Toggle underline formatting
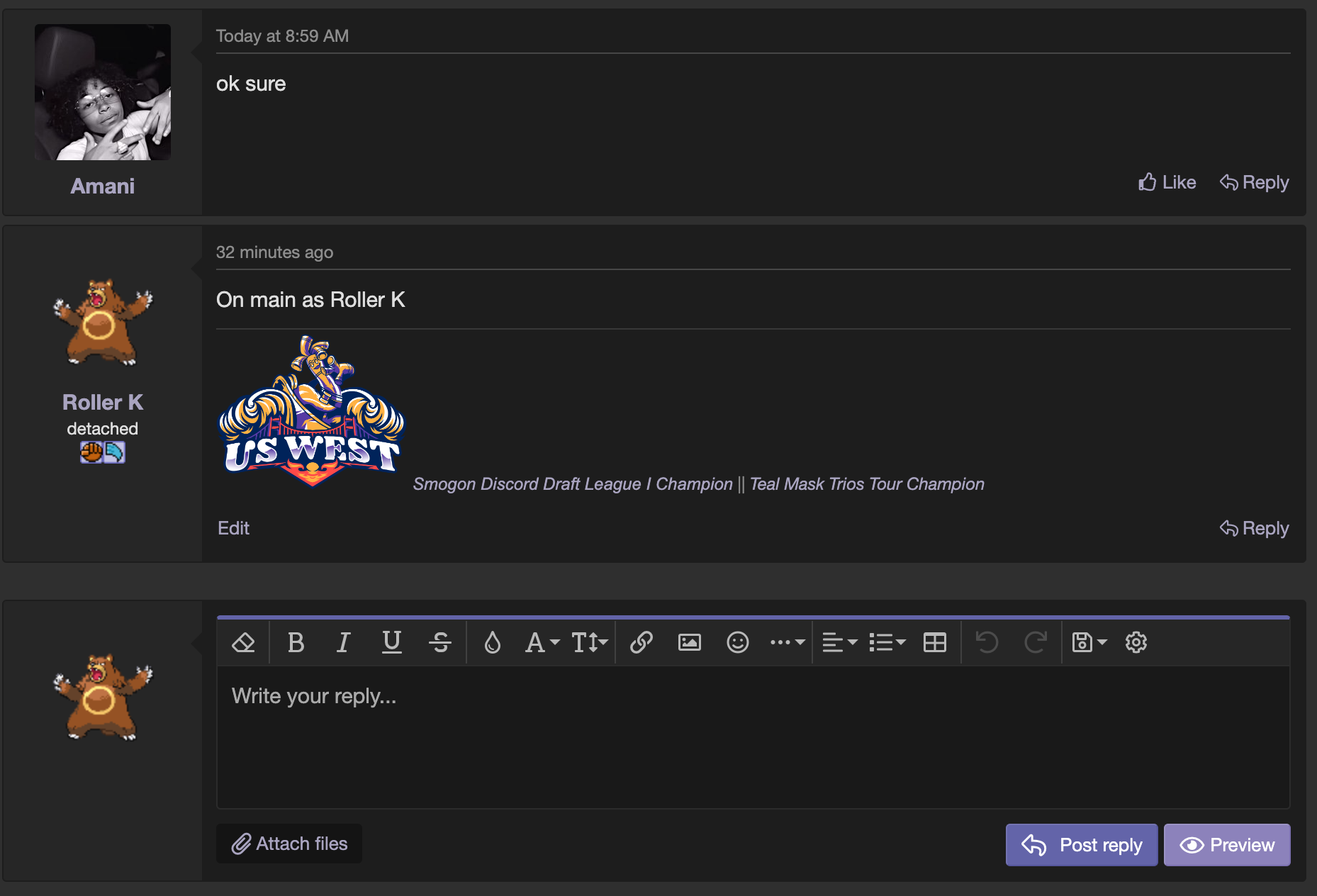This screenshot has width=1317, height=896. point(391,642)
